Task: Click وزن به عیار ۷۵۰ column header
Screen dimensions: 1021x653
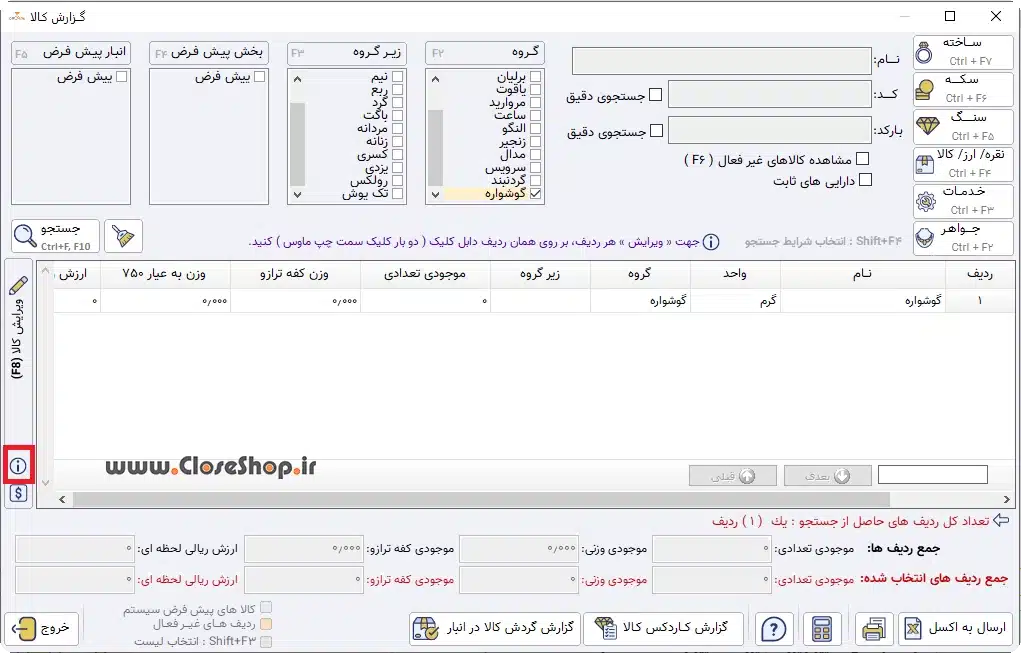Action: click(x=165, y=274)
